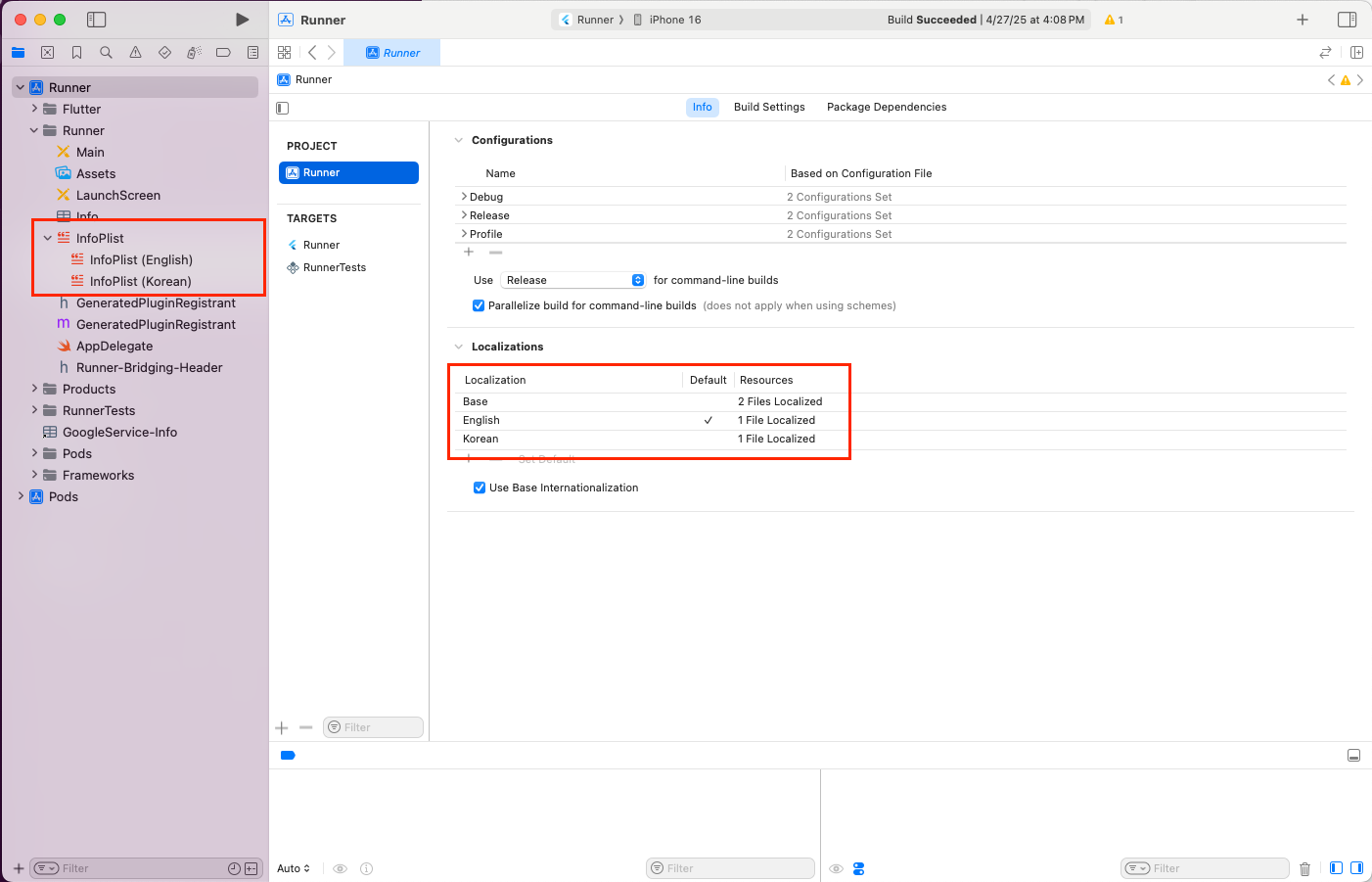Toggle the console pane button

(1356, 868)
